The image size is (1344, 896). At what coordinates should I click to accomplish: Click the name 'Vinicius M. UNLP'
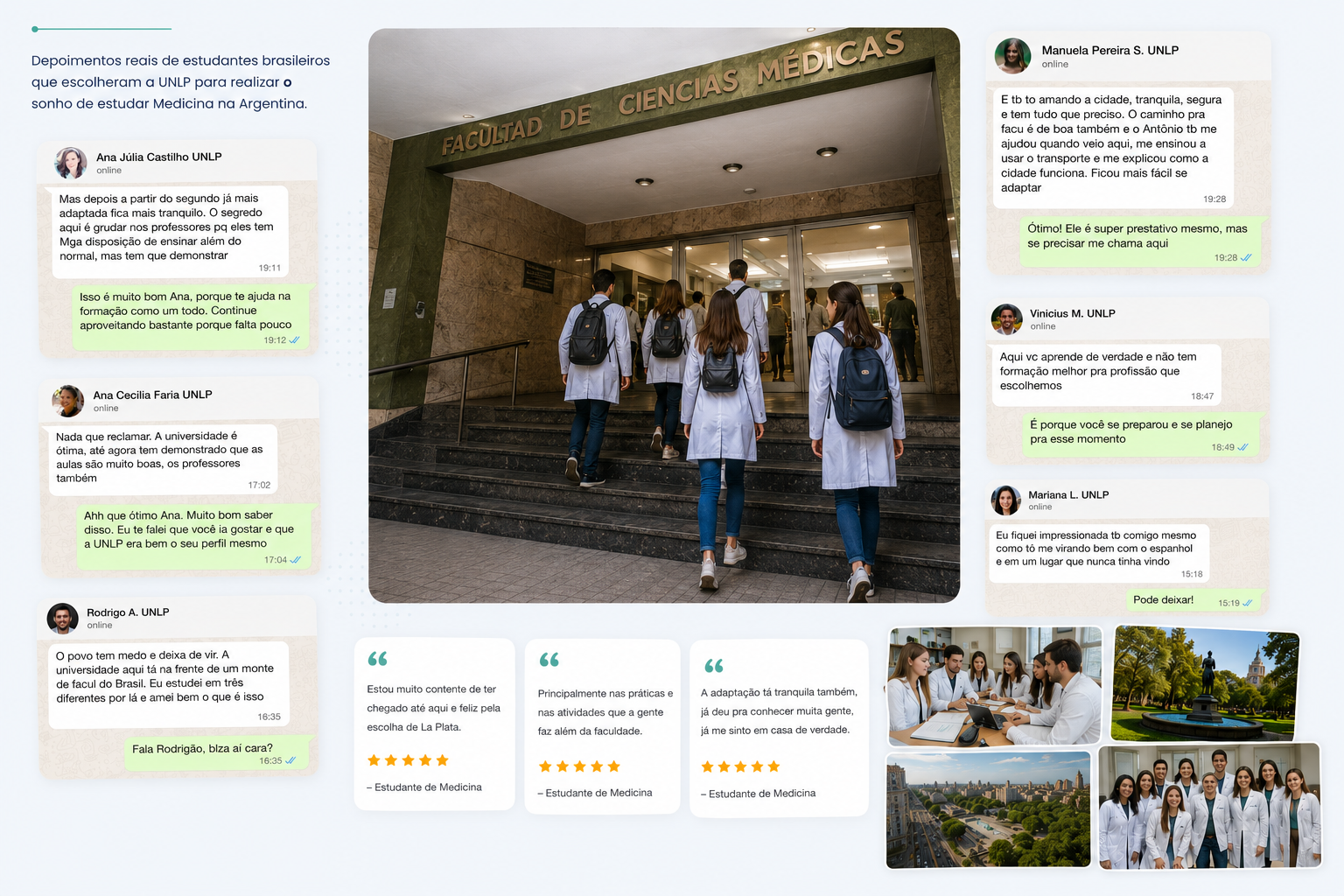[1073, 313]
